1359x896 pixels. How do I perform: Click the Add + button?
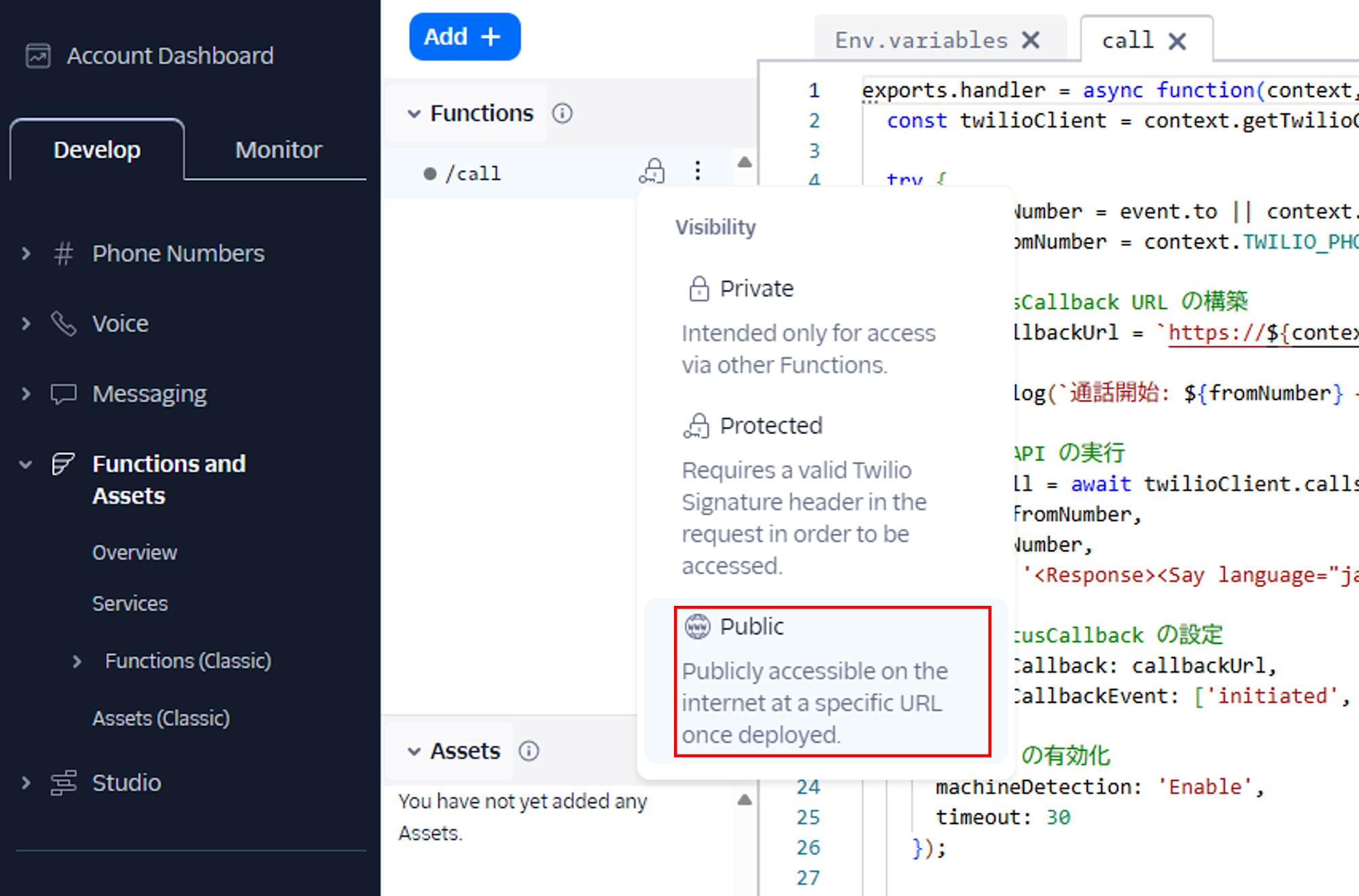pyautogui.click(x=465, y=37)
